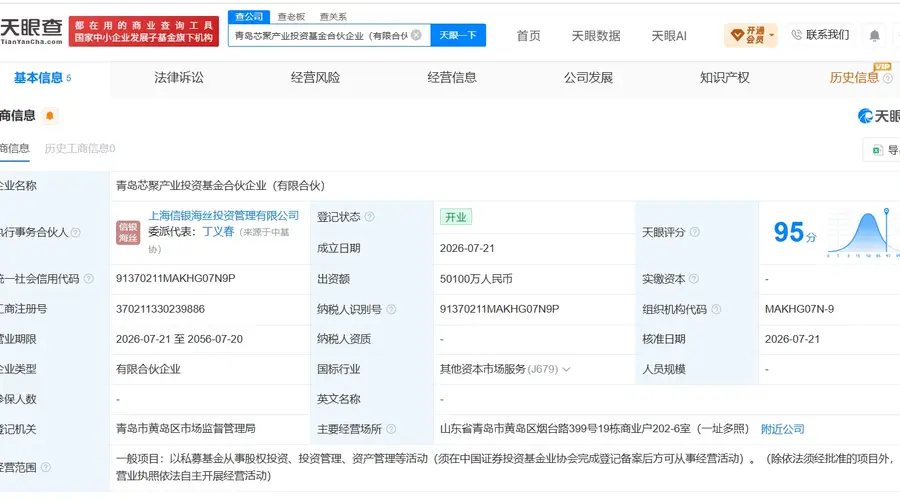Click the VIP diamond icon on 开通会员
Image resolution: width=900 pixels, height=500 pixels.
point(738,36)
